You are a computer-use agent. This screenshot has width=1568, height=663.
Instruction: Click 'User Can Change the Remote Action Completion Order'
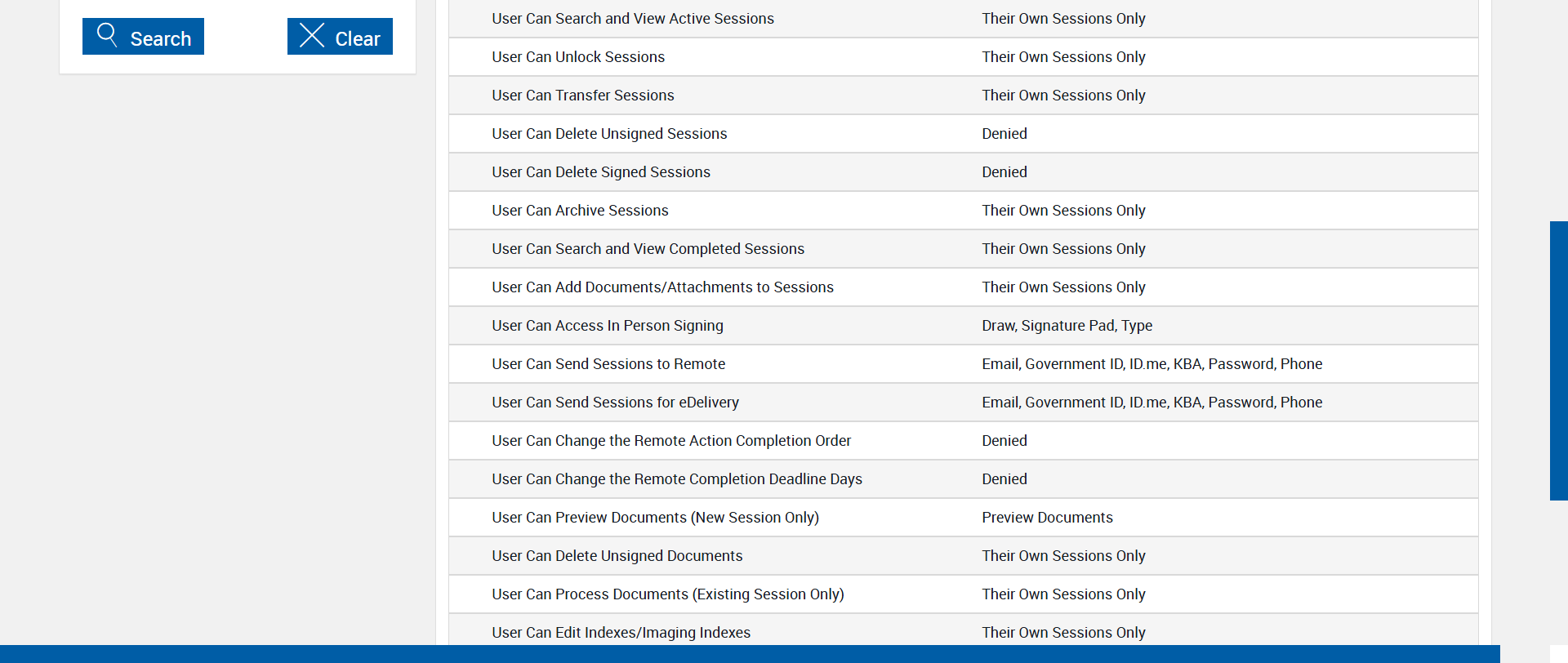(x=671, y=441)
